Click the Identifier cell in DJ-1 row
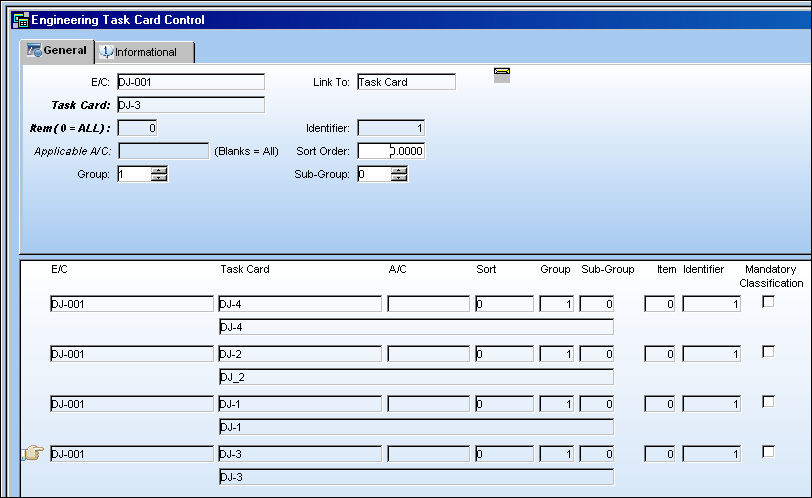This screenshot has width=812, height=498. 712,404
